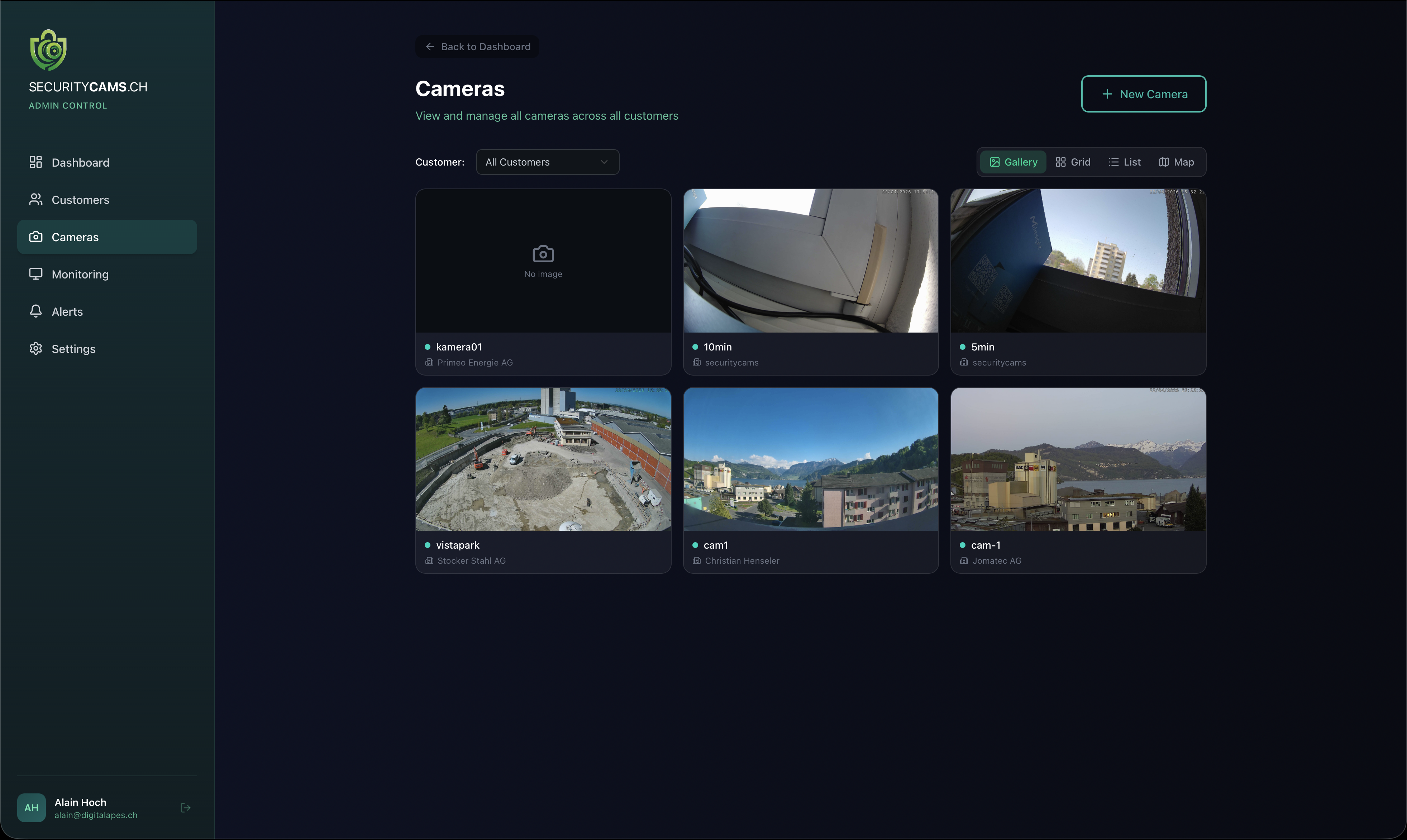Switch to the Cameras menu entry
This screenshot has width=1407, height=840.
pos(75,237)
